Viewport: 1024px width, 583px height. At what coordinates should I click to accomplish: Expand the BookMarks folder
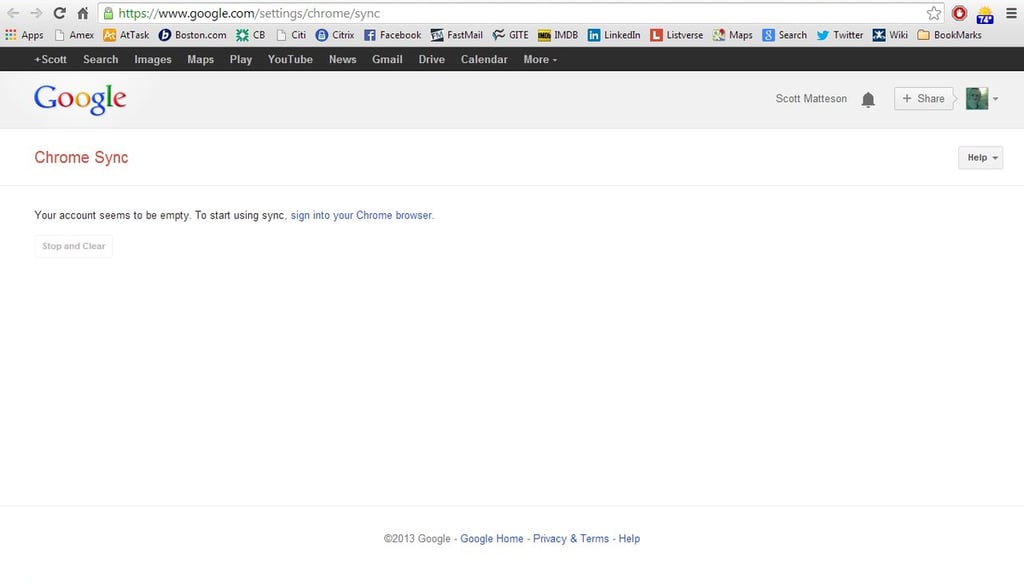[x=950, y=35]
